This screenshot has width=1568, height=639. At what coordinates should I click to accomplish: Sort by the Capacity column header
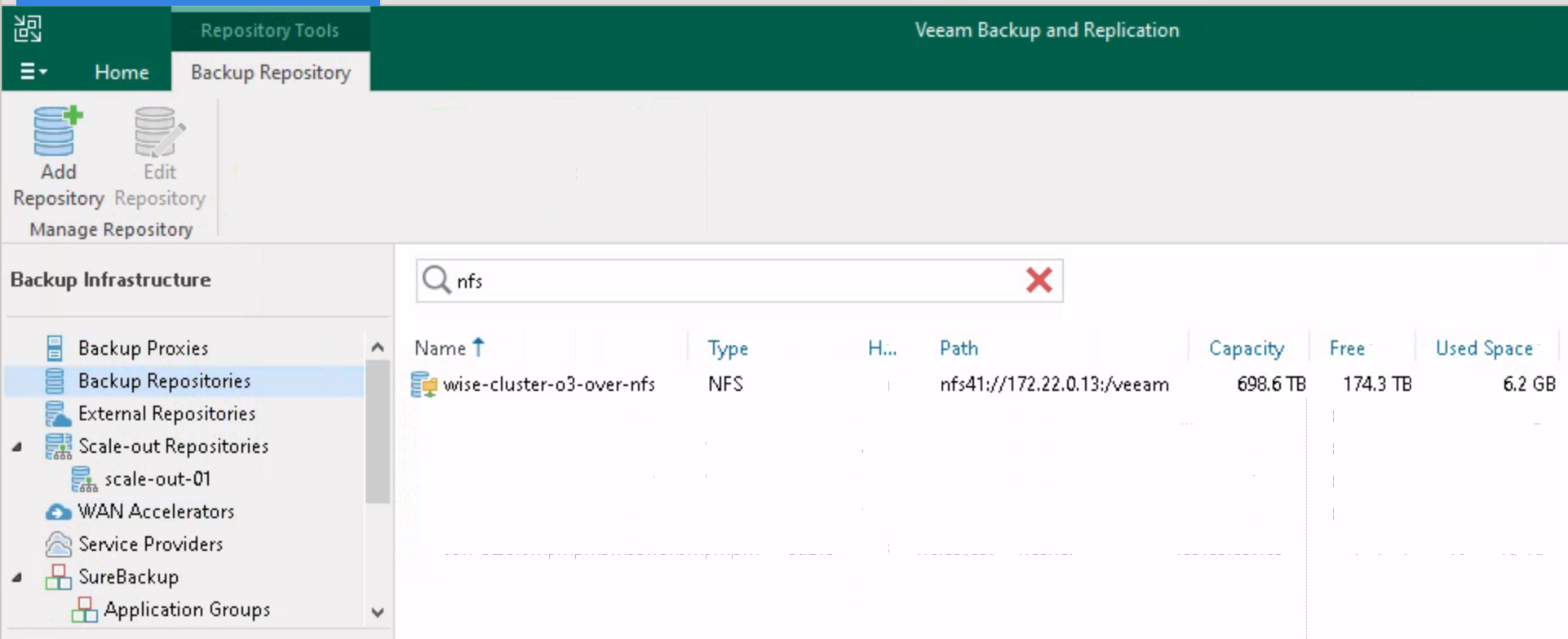[1246, 348]
